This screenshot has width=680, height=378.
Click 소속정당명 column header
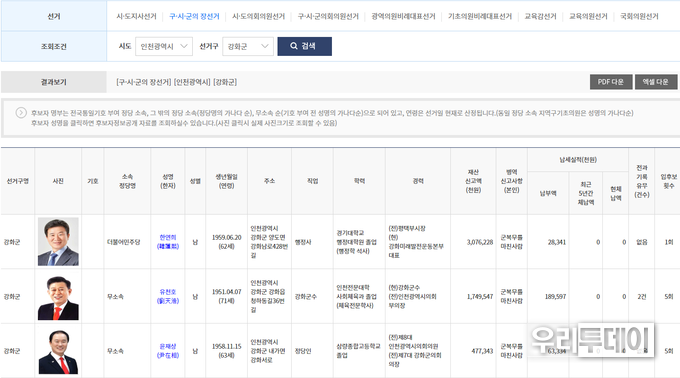click(127, 181)
